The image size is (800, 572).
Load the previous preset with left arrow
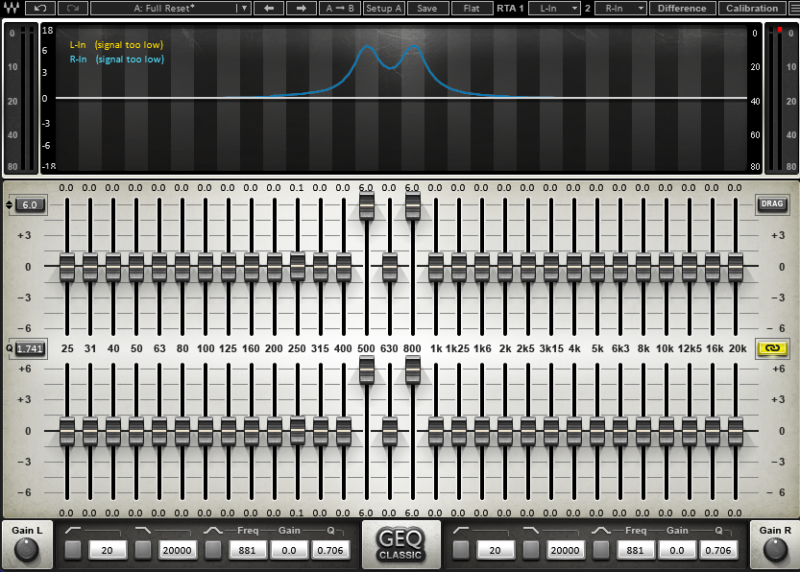pos(268,8)
